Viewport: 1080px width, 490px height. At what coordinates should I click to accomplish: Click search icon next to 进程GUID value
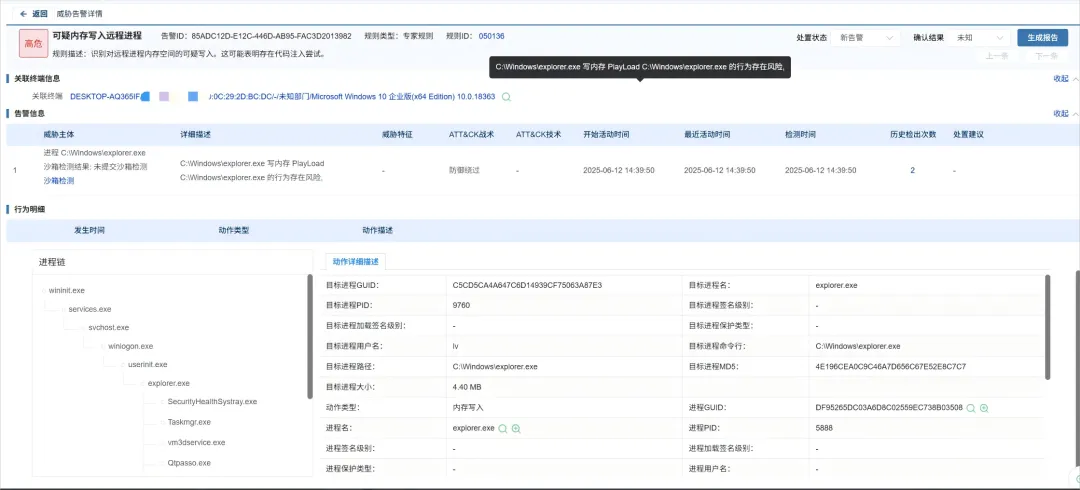tap(970, 408)
